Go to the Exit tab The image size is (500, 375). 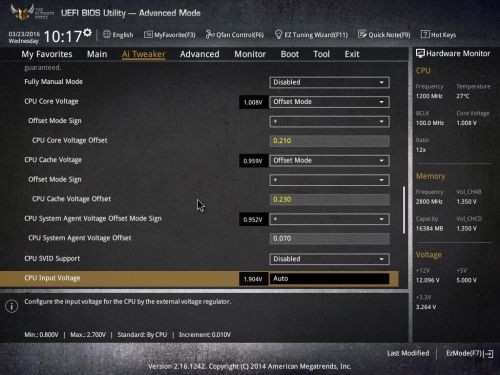[352, 54]
